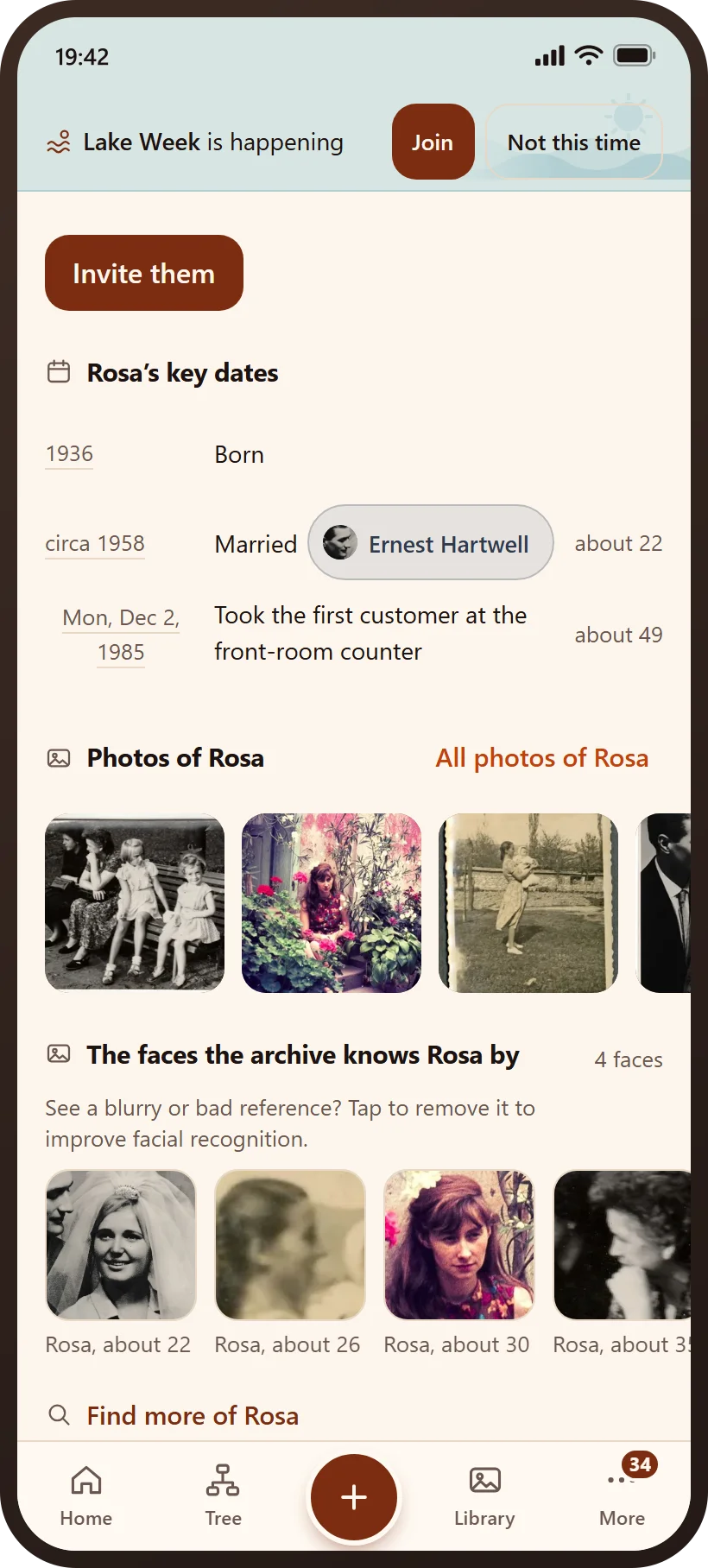The image size is (708, 1568).
Task: Open the More tab
Action: pos(622,1495)
